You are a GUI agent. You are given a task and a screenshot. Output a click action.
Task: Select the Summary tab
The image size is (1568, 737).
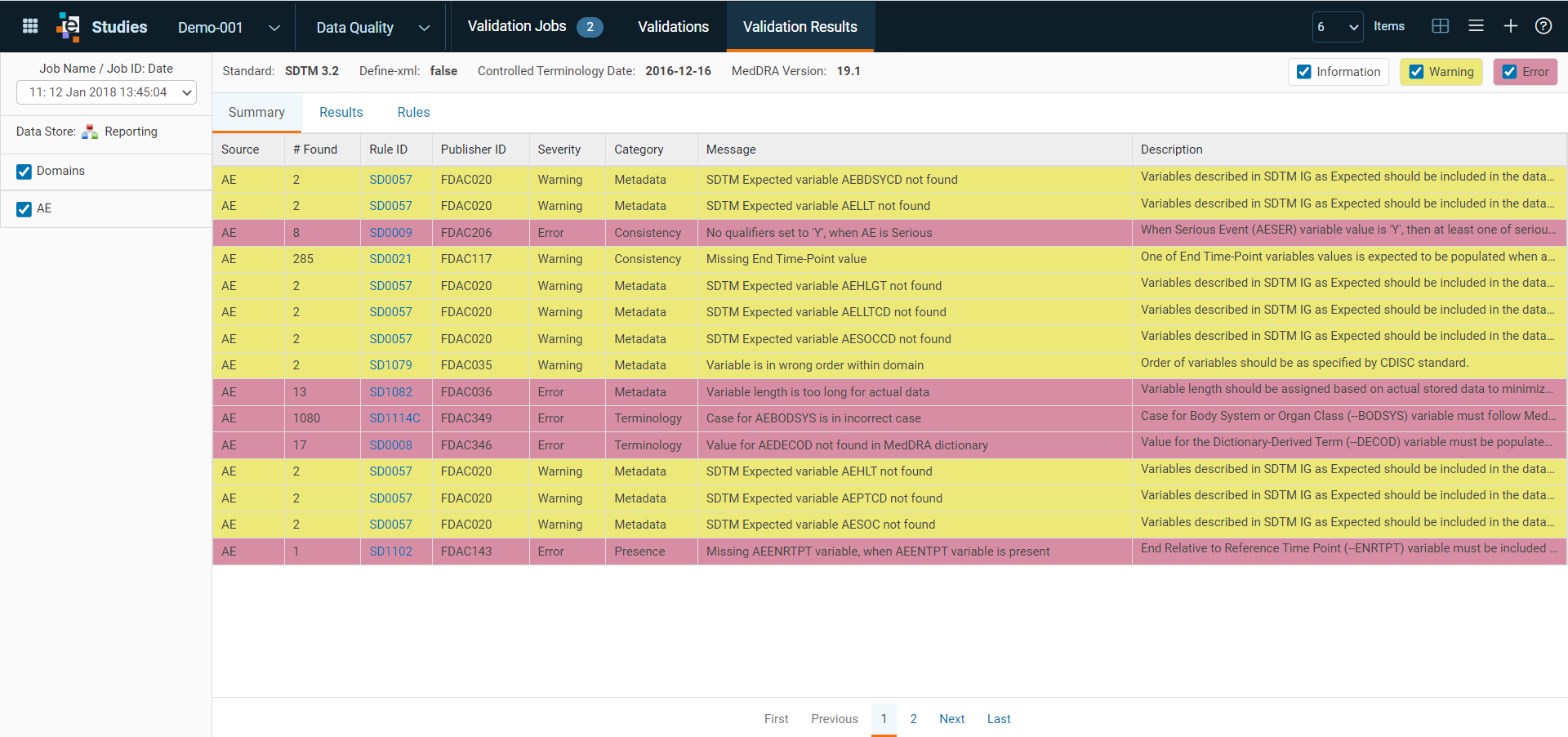pos(256,113)
